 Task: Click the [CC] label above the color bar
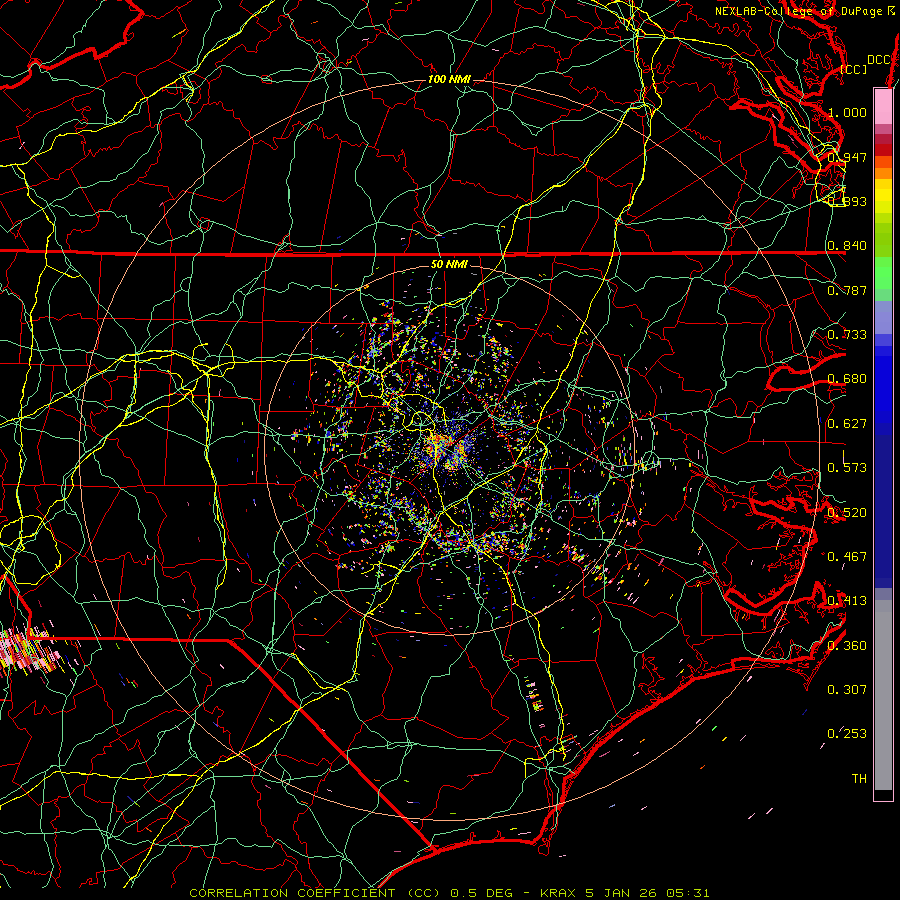[x=854, y=69]
